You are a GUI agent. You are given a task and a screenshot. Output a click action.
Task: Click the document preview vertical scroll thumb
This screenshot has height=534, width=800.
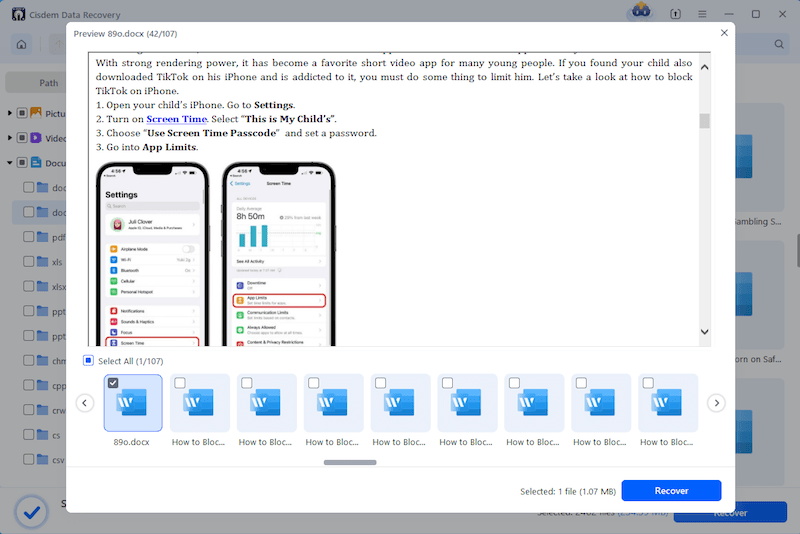point(705,121)
